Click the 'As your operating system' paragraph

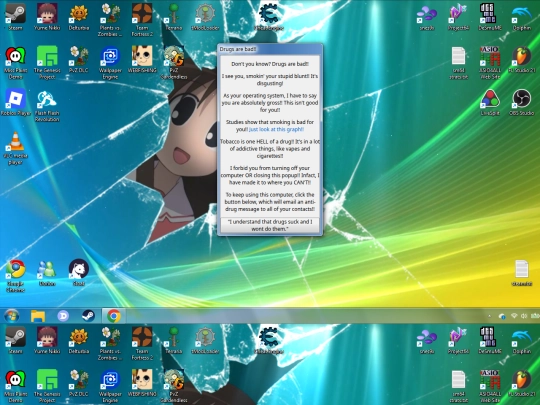(270, 103)
